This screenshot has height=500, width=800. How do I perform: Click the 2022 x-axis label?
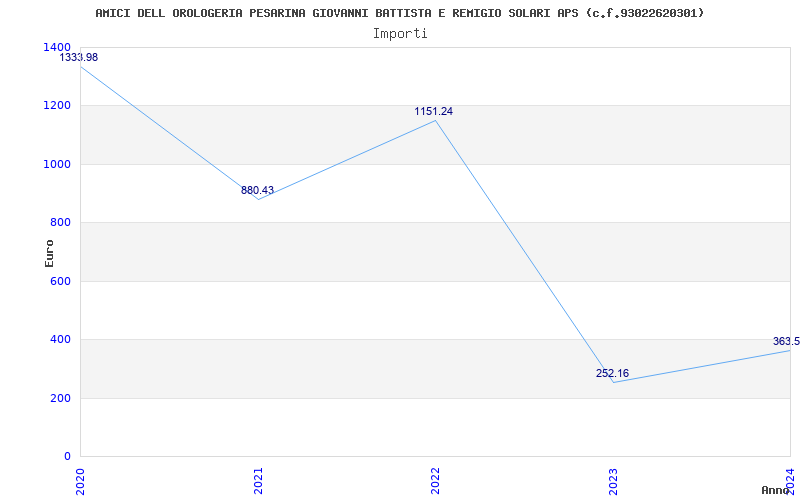[435, 481]
